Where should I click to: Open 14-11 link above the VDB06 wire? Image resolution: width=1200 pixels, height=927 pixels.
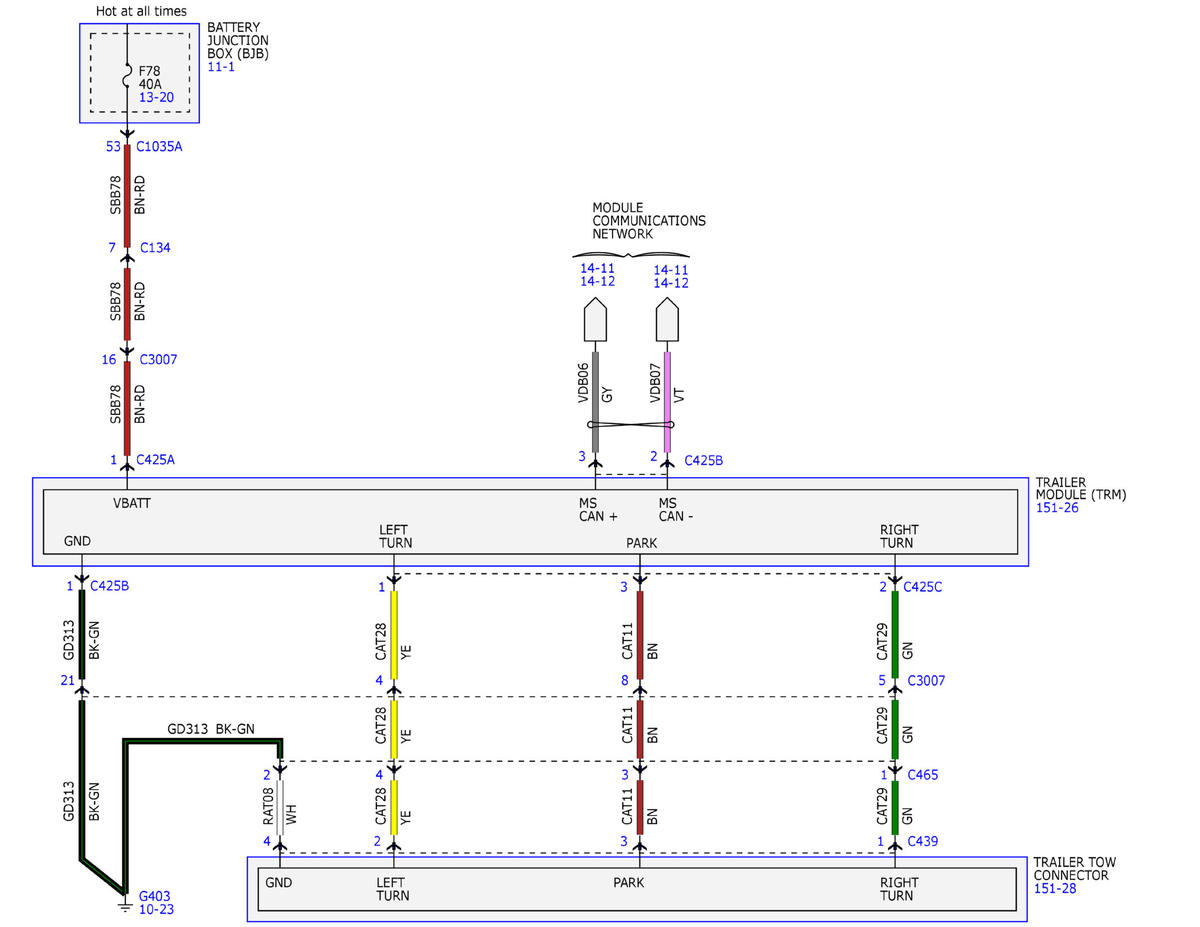(597, 268)
